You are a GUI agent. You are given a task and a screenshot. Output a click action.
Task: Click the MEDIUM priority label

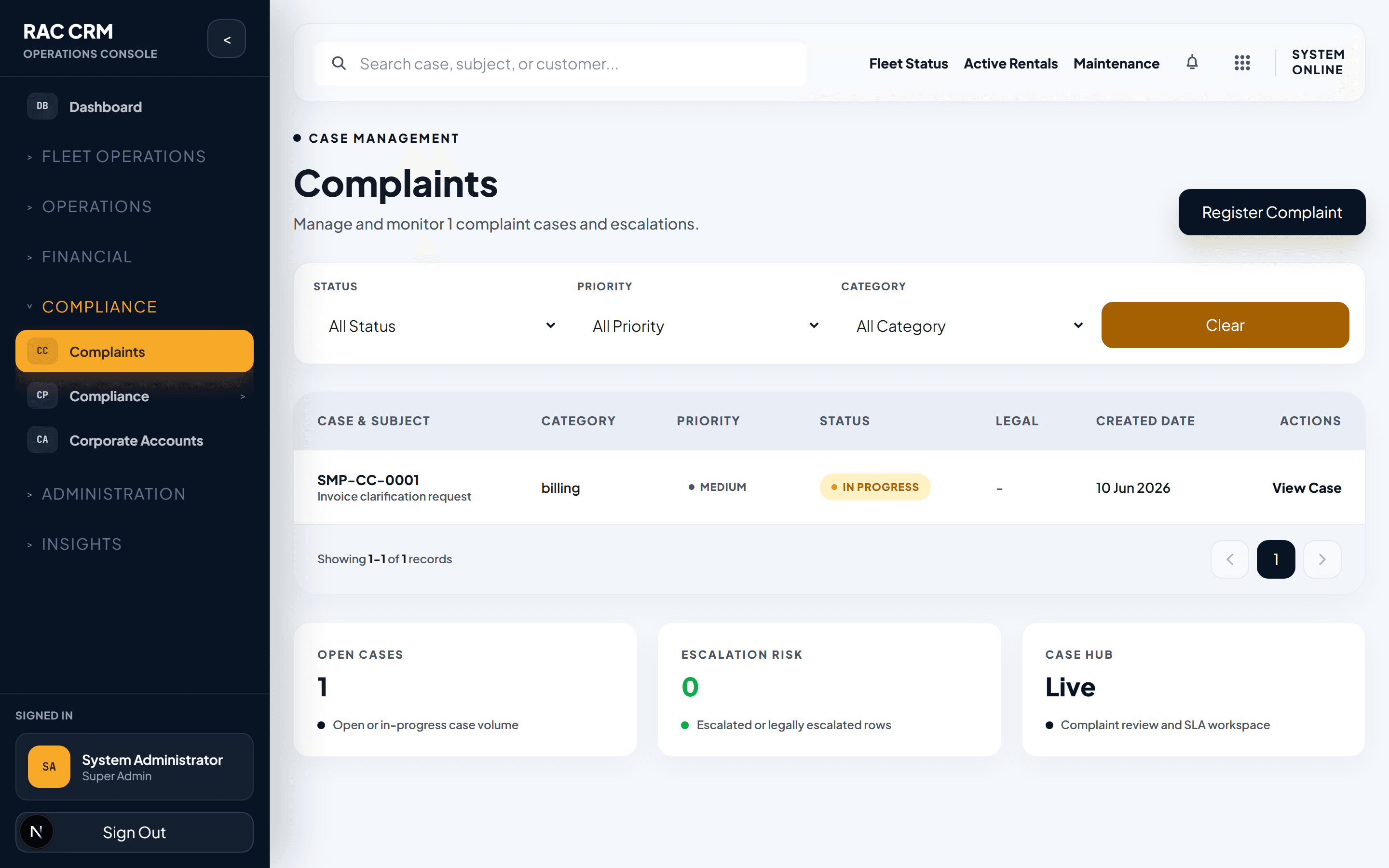tap(718, 487)
